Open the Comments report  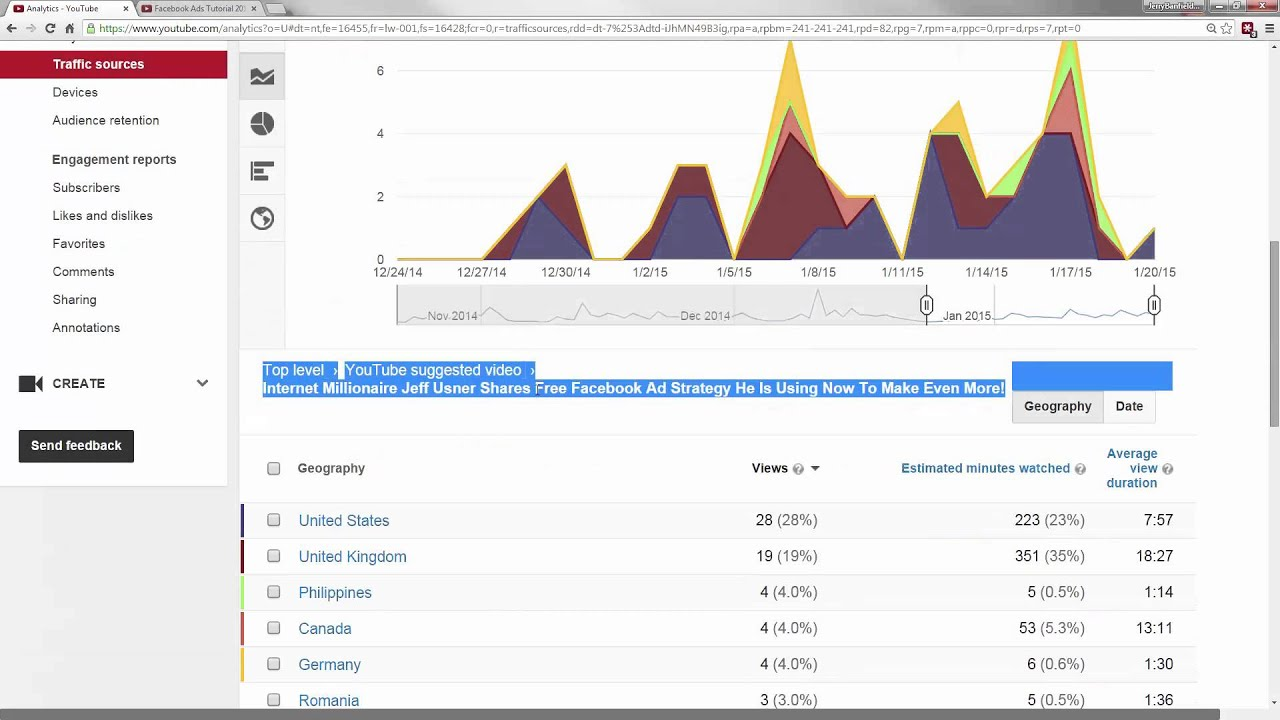click(x=83, y=272)
